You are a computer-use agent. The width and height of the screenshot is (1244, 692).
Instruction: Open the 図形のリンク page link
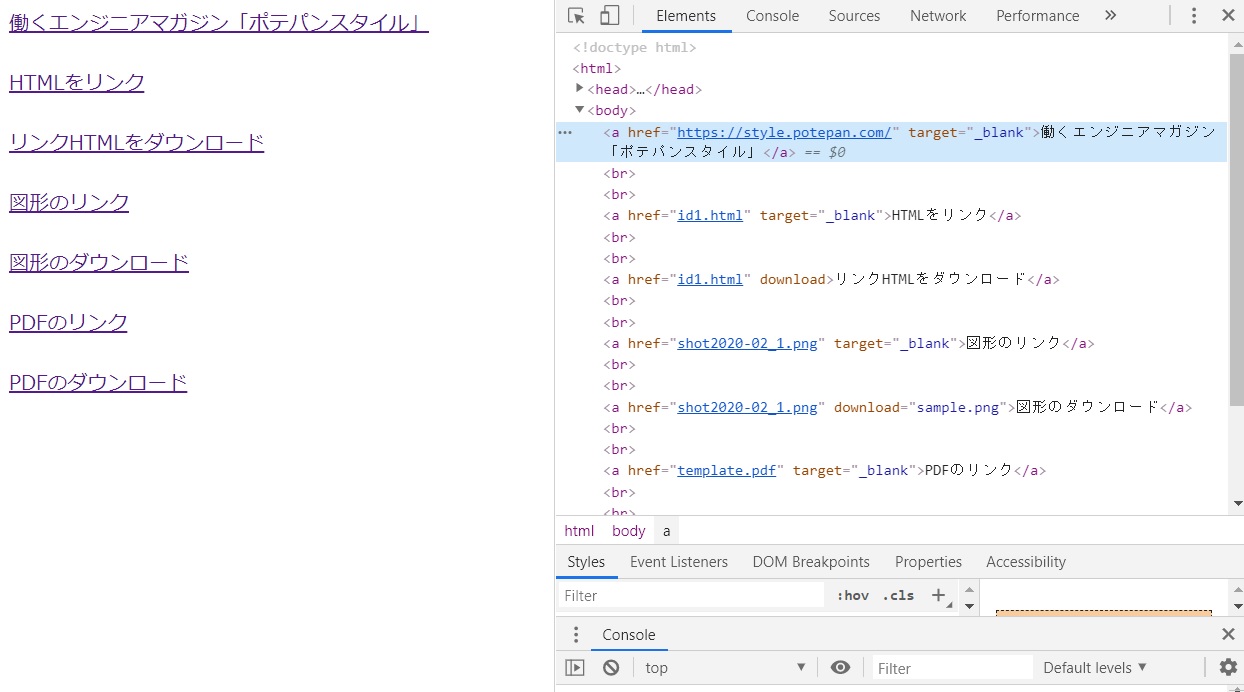click(69, 202)
